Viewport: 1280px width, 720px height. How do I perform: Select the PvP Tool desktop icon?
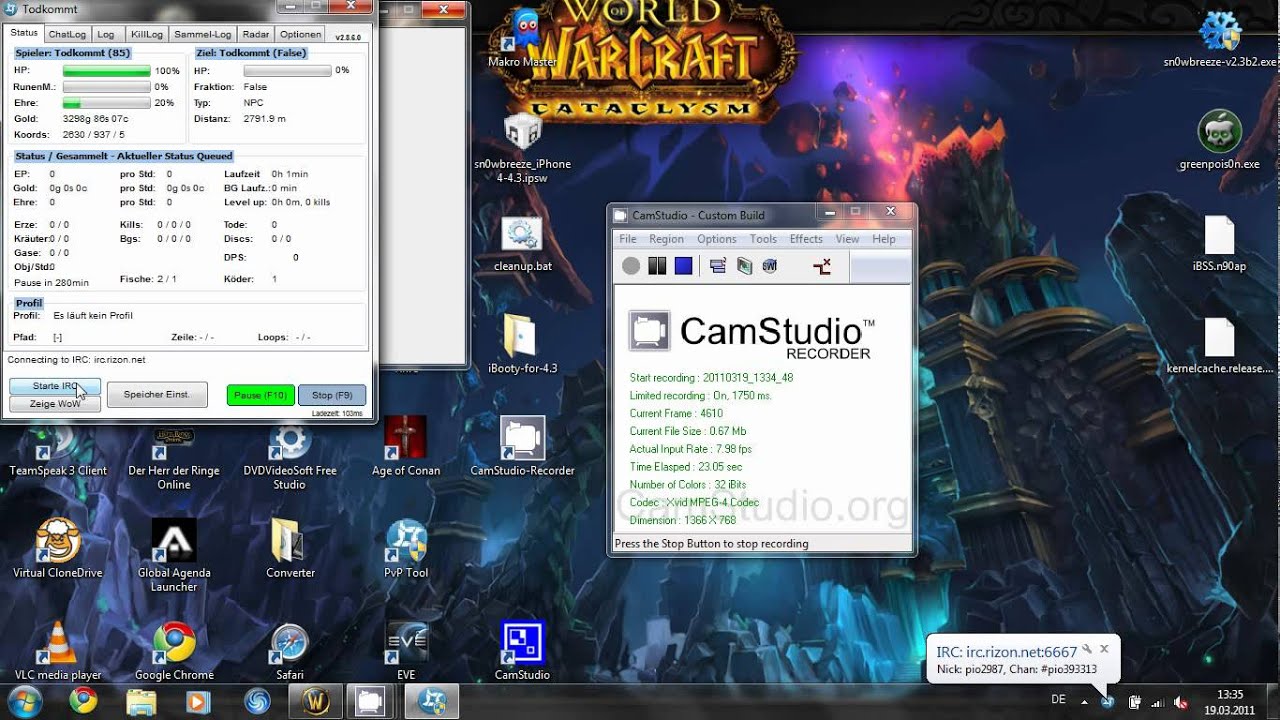click(x=406, y=550)
